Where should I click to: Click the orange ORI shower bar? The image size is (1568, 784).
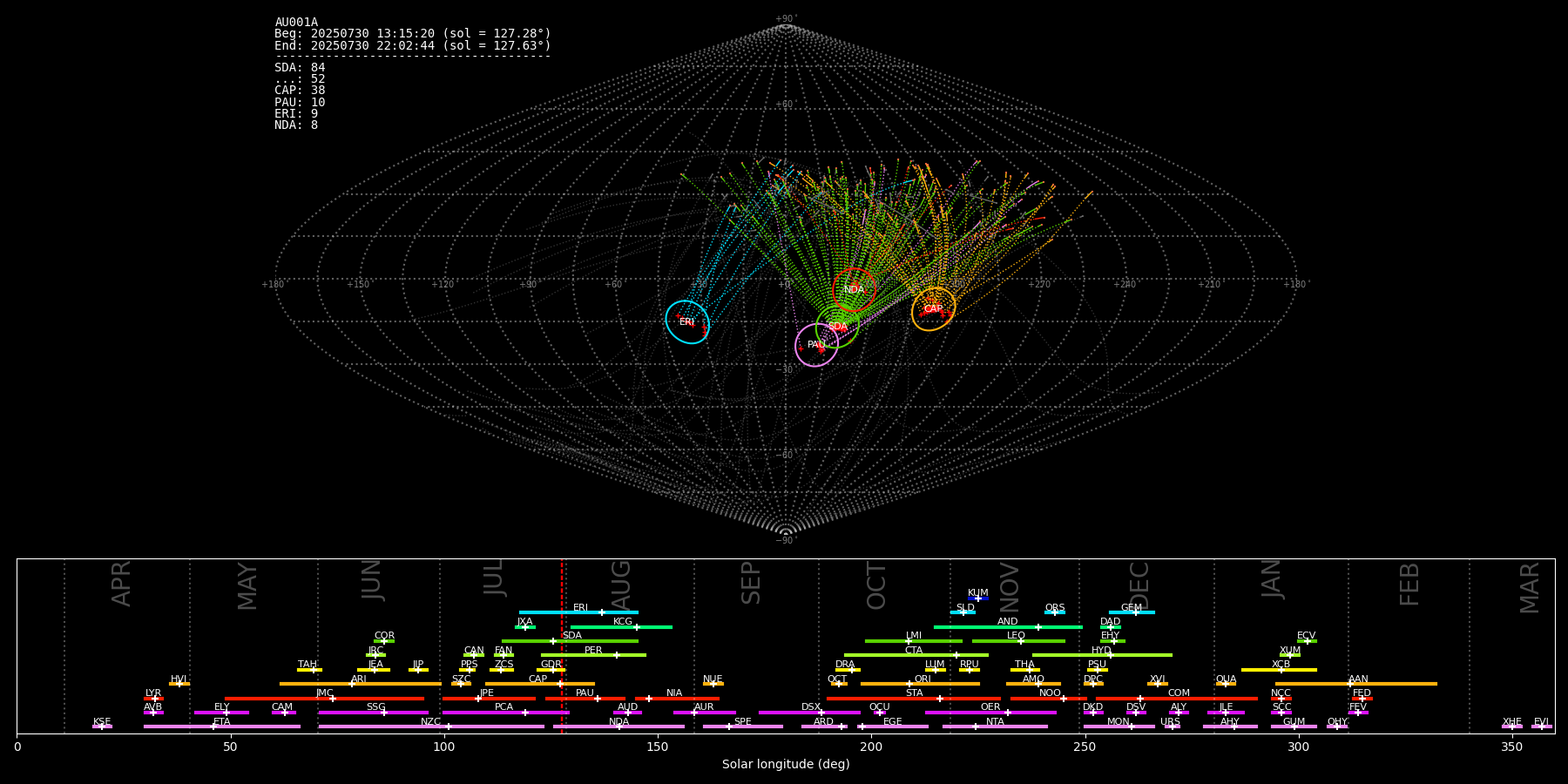point(920,684)
